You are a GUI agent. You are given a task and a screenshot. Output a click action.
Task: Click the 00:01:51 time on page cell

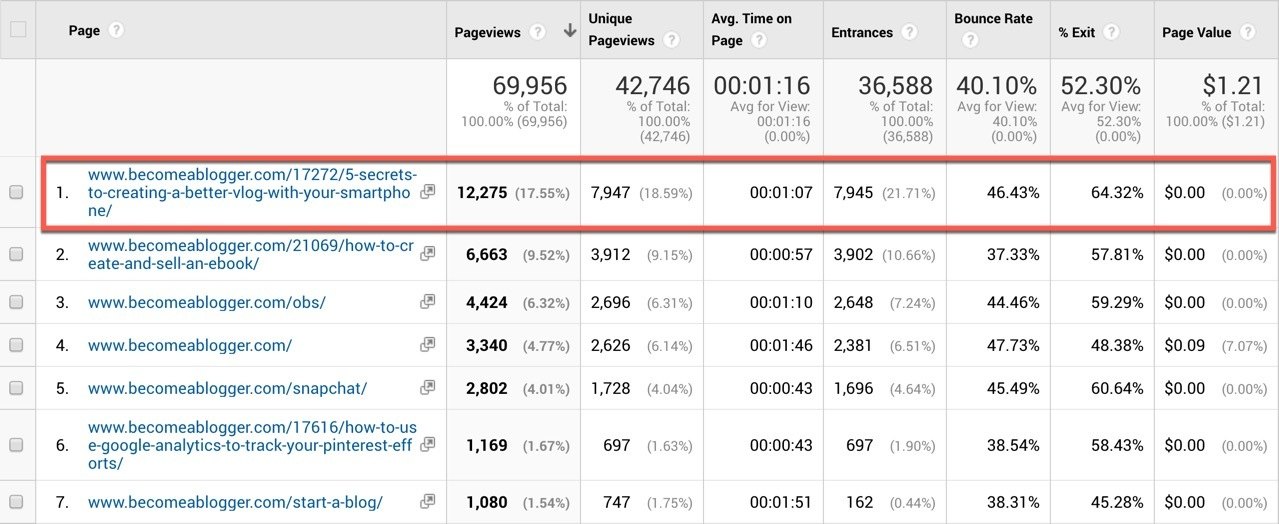point(781,502)
